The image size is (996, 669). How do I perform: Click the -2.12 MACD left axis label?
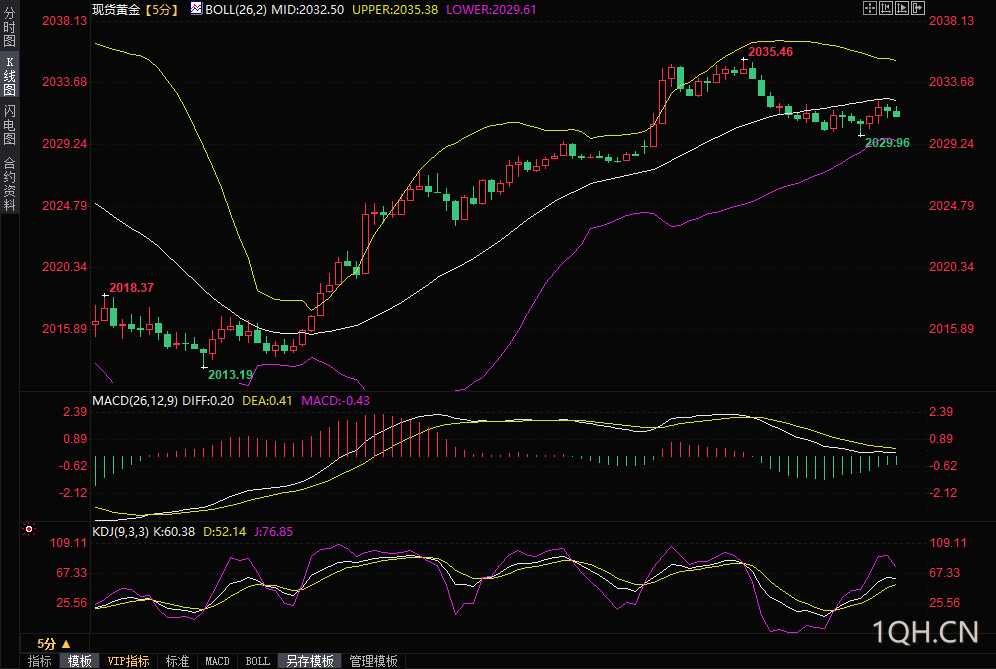point(73,493)
